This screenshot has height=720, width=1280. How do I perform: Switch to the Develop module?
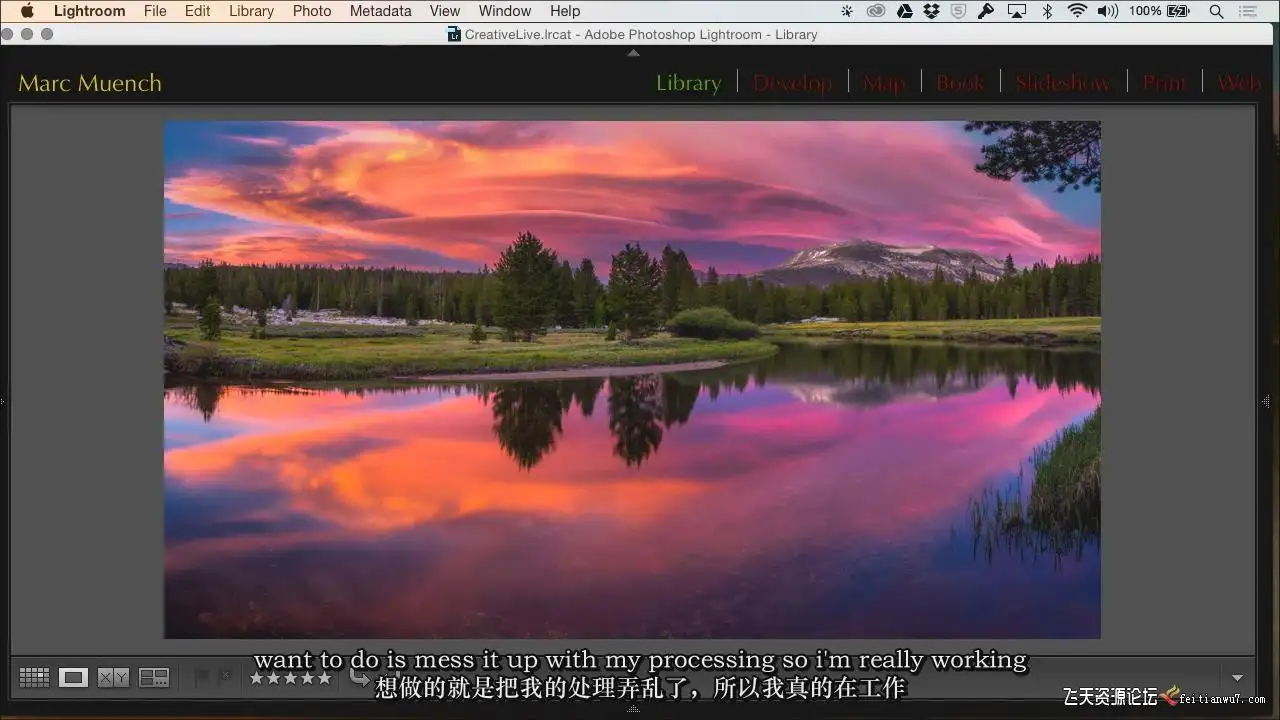pos(792,83)
